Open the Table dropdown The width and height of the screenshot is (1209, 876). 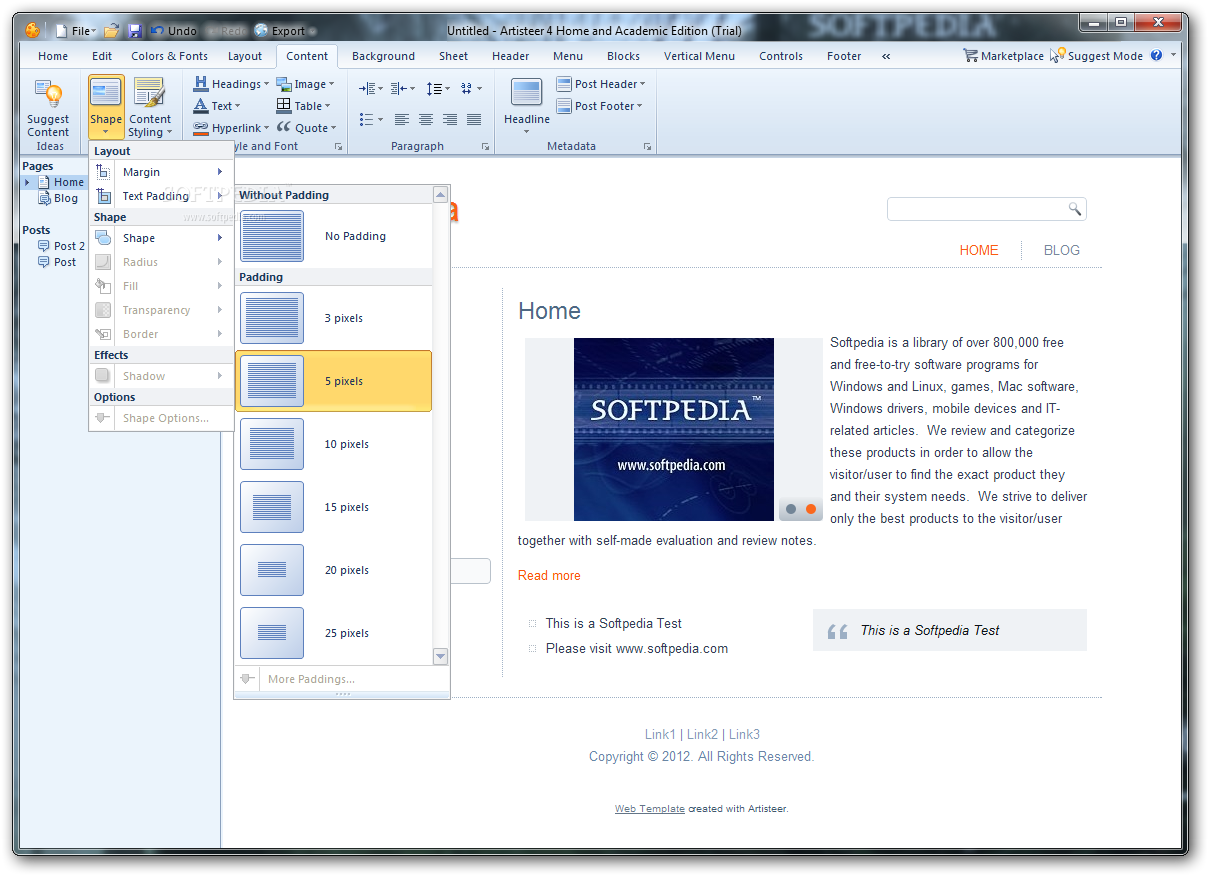303,106
